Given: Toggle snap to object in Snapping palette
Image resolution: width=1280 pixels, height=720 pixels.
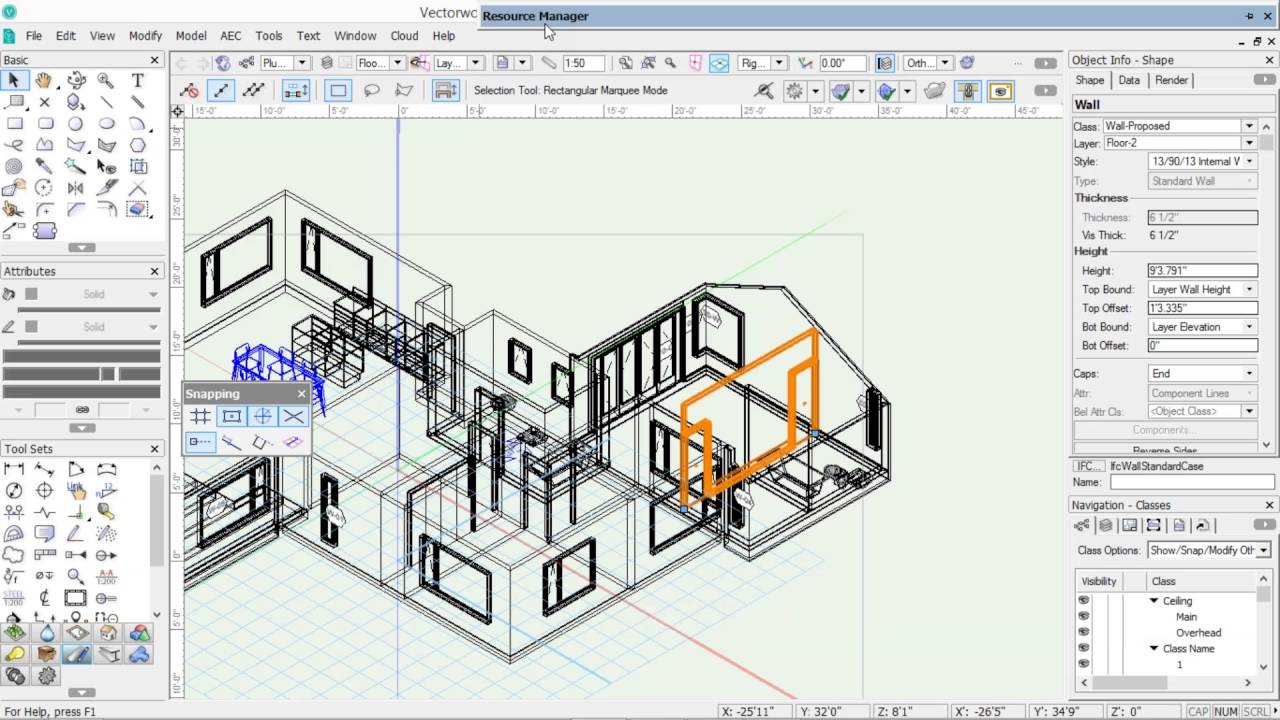Looking at the screenshot, I should pos(232,416).
